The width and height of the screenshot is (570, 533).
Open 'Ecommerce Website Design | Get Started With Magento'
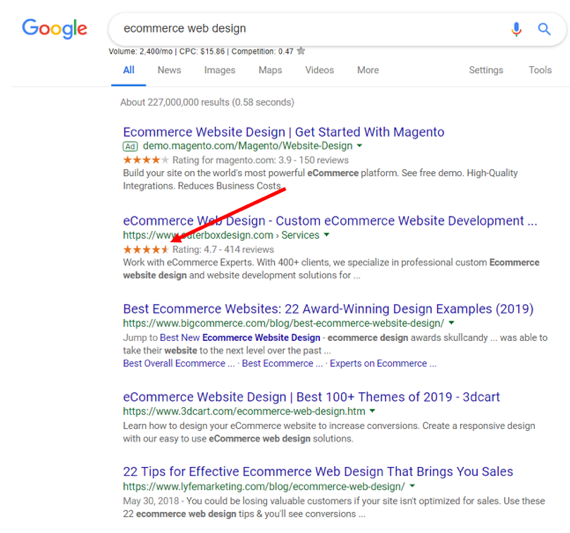click(284, 132)
